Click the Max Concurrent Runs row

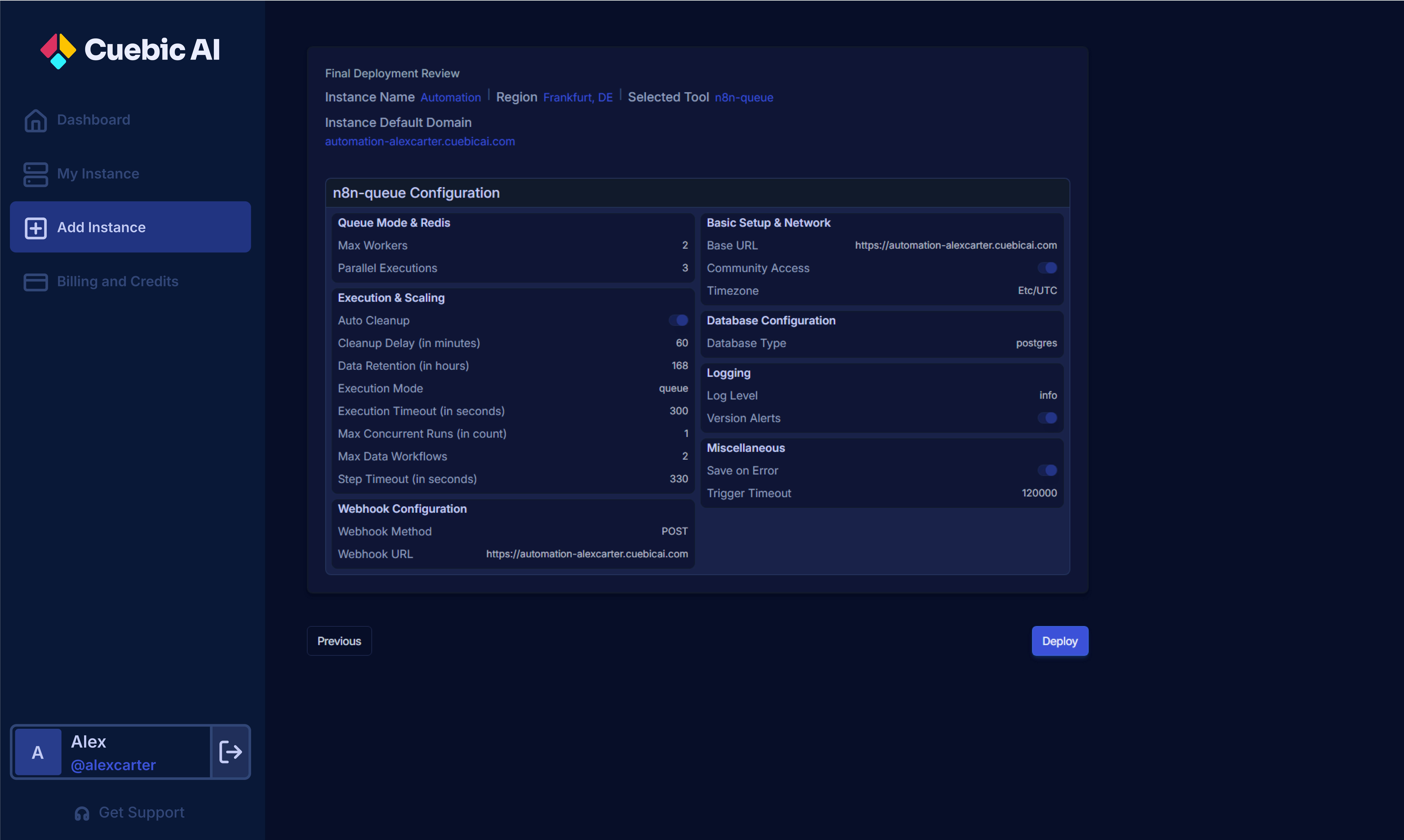click(513, 434)
